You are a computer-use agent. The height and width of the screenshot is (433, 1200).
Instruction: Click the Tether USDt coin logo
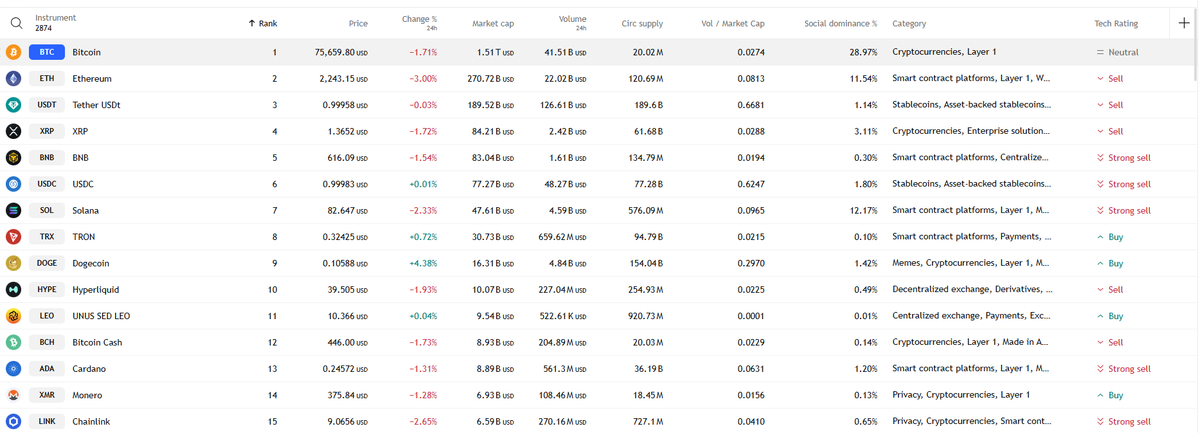click(x=14, y=105)
